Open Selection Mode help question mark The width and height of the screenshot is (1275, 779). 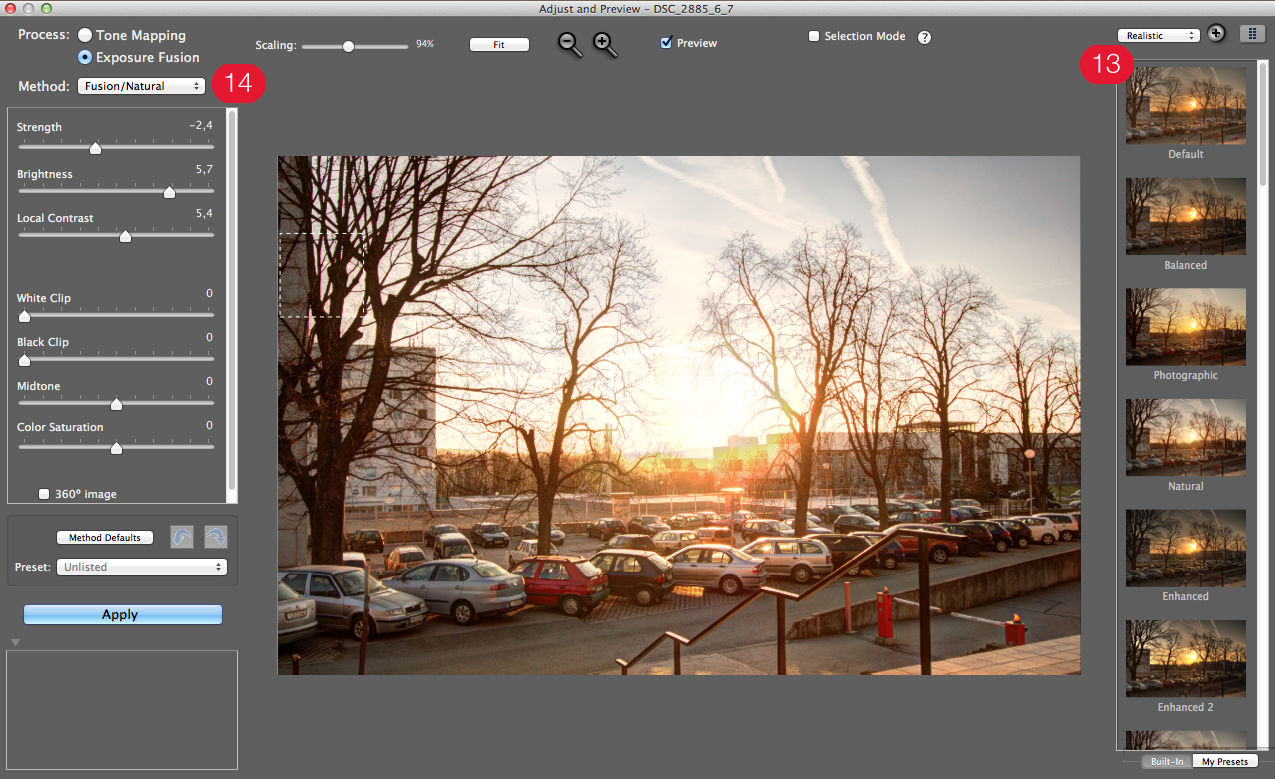tap(924, 37)
